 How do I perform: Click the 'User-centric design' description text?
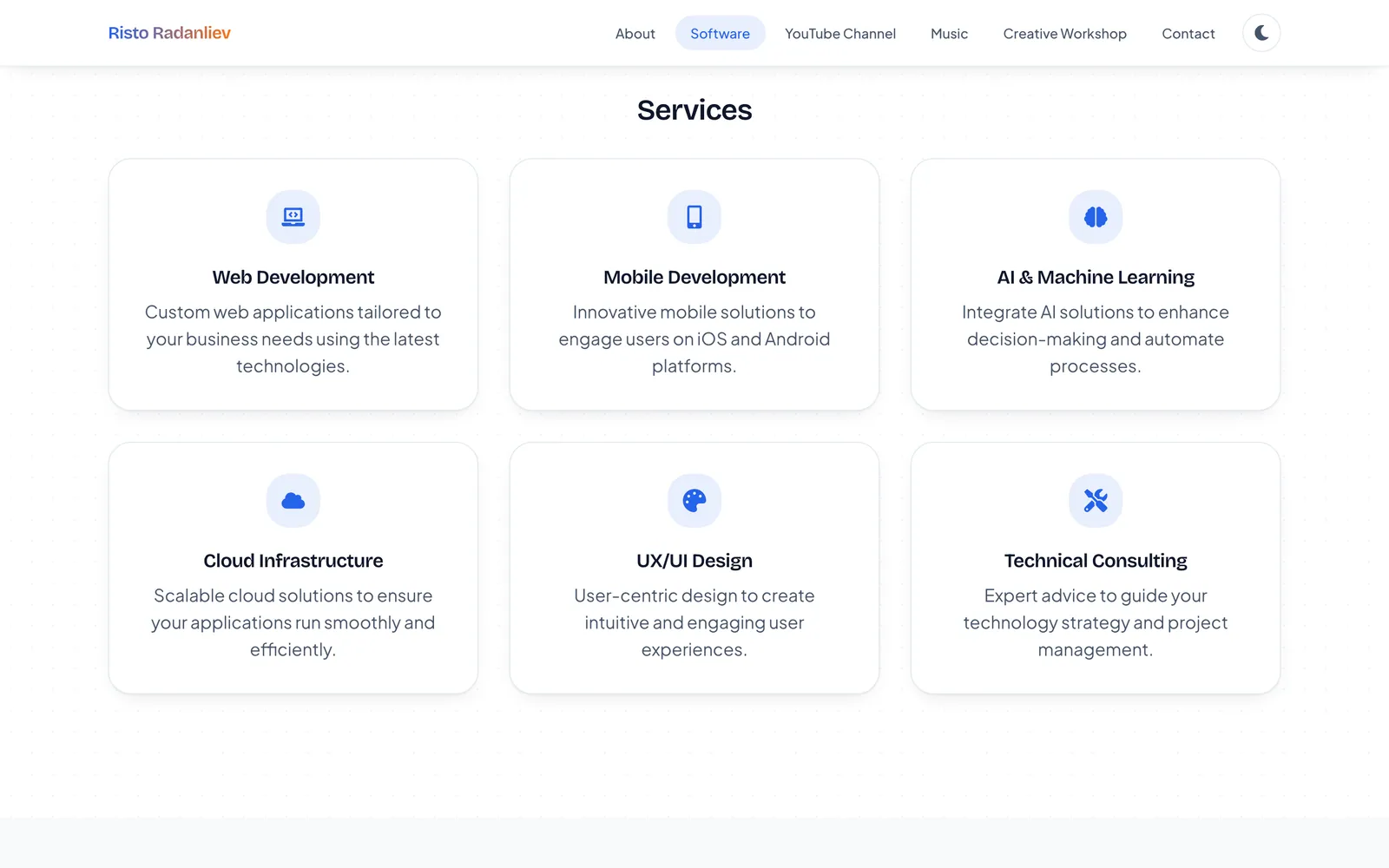(694, 622)
